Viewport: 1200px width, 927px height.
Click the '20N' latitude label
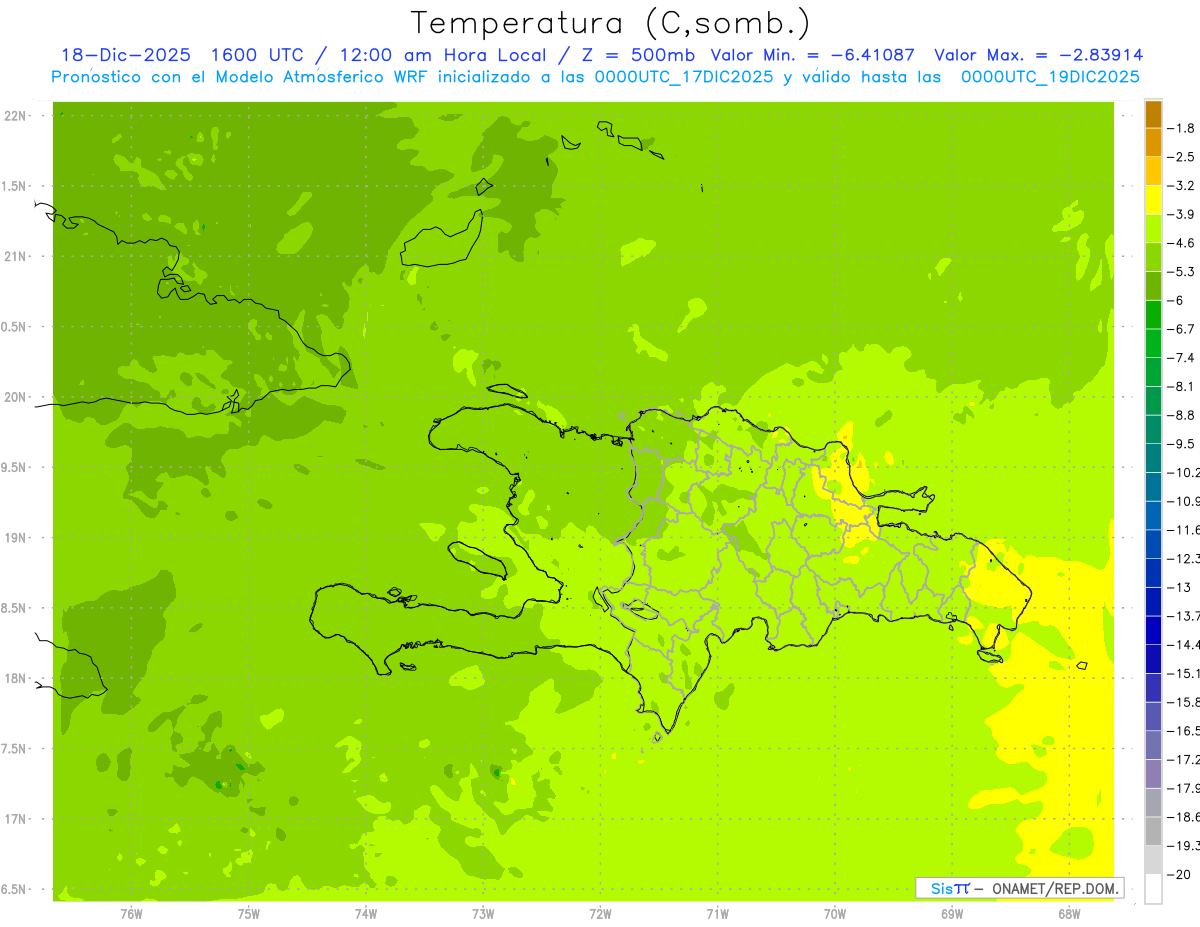pos(17,397)
